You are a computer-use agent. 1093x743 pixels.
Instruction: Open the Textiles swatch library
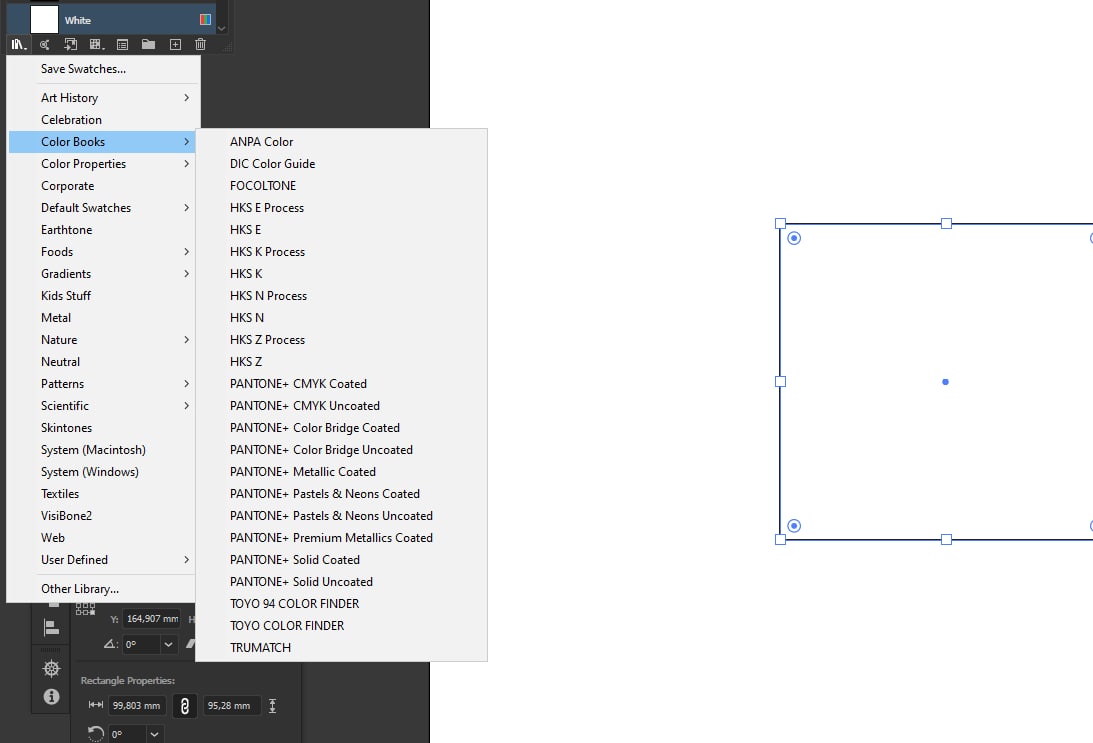102,493
